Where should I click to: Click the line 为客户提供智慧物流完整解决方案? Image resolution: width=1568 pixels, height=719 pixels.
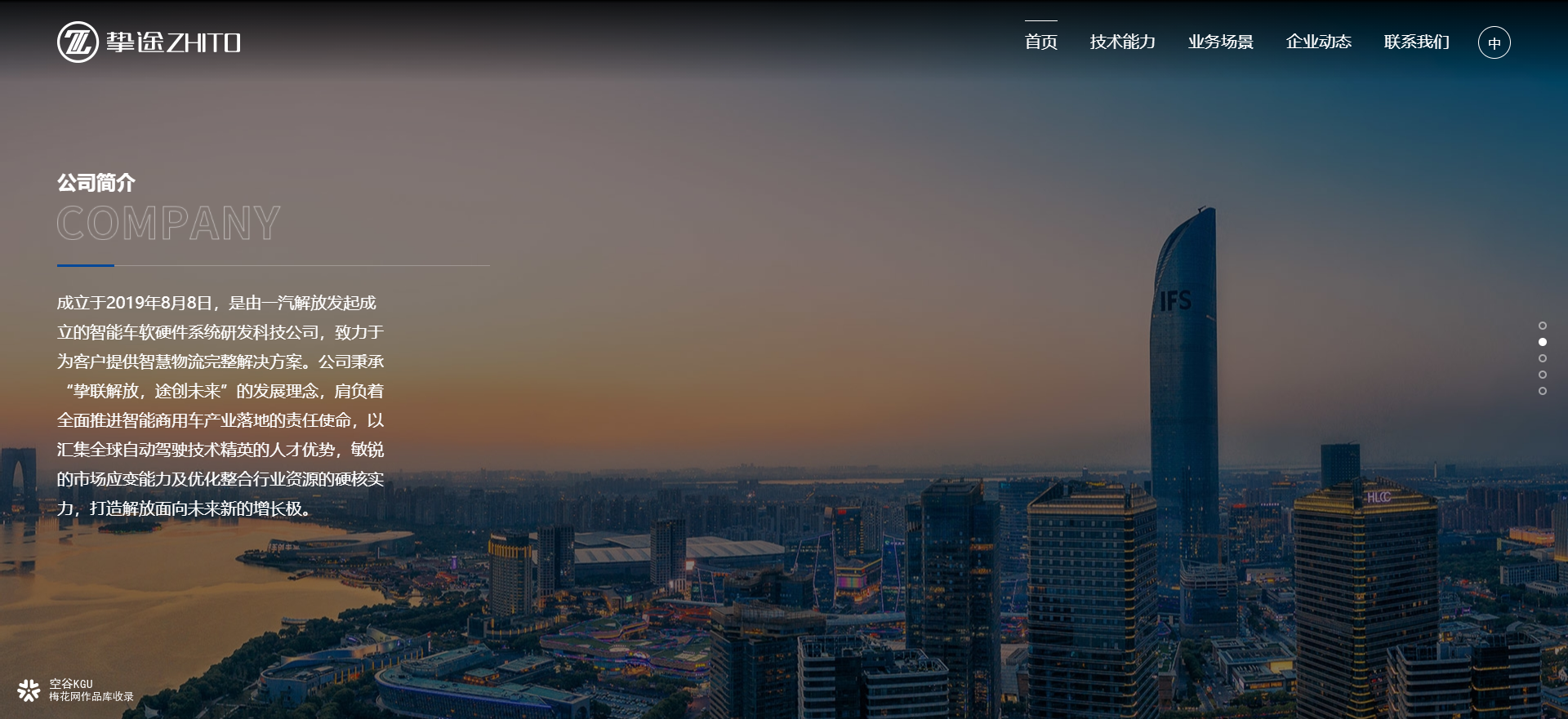point(220,362)
